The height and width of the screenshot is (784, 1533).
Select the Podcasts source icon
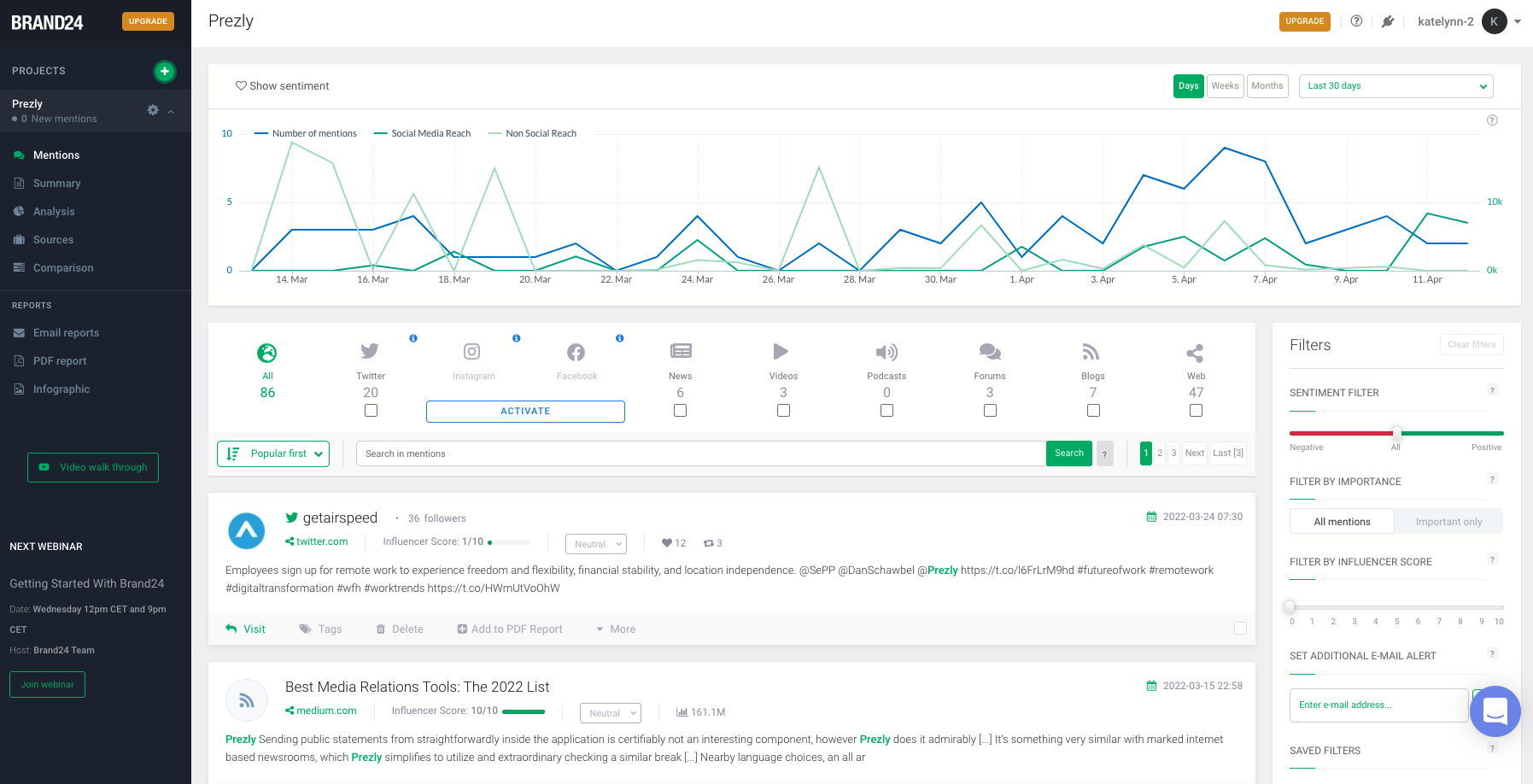pos(886,352)
